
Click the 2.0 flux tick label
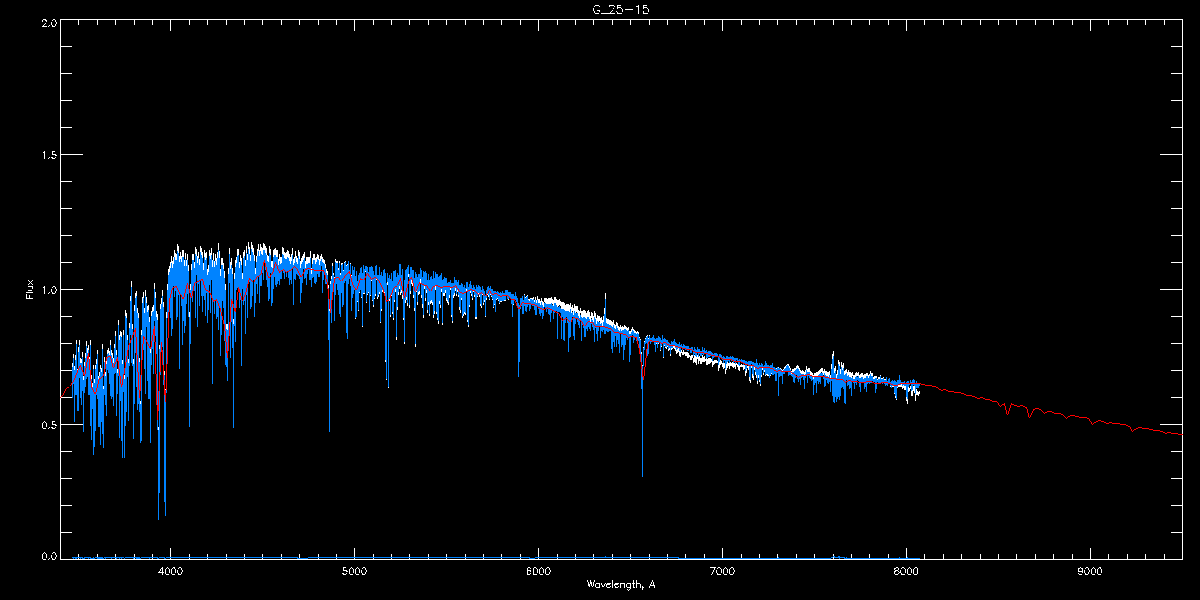click(x=48, y=21)
